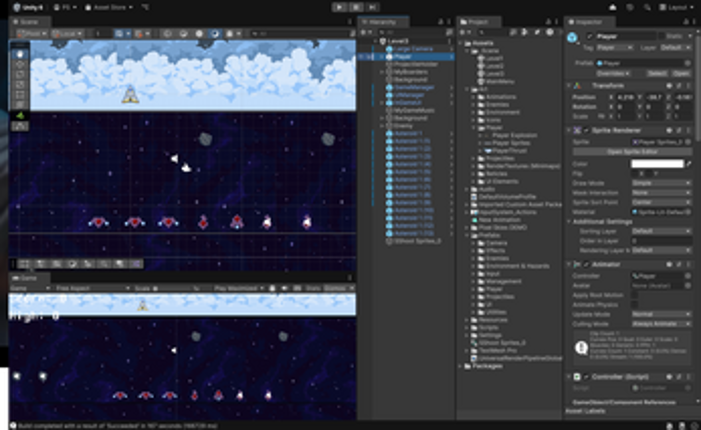
Task: Open the Sprite Renderer component context menu
Action: [688, 130]
